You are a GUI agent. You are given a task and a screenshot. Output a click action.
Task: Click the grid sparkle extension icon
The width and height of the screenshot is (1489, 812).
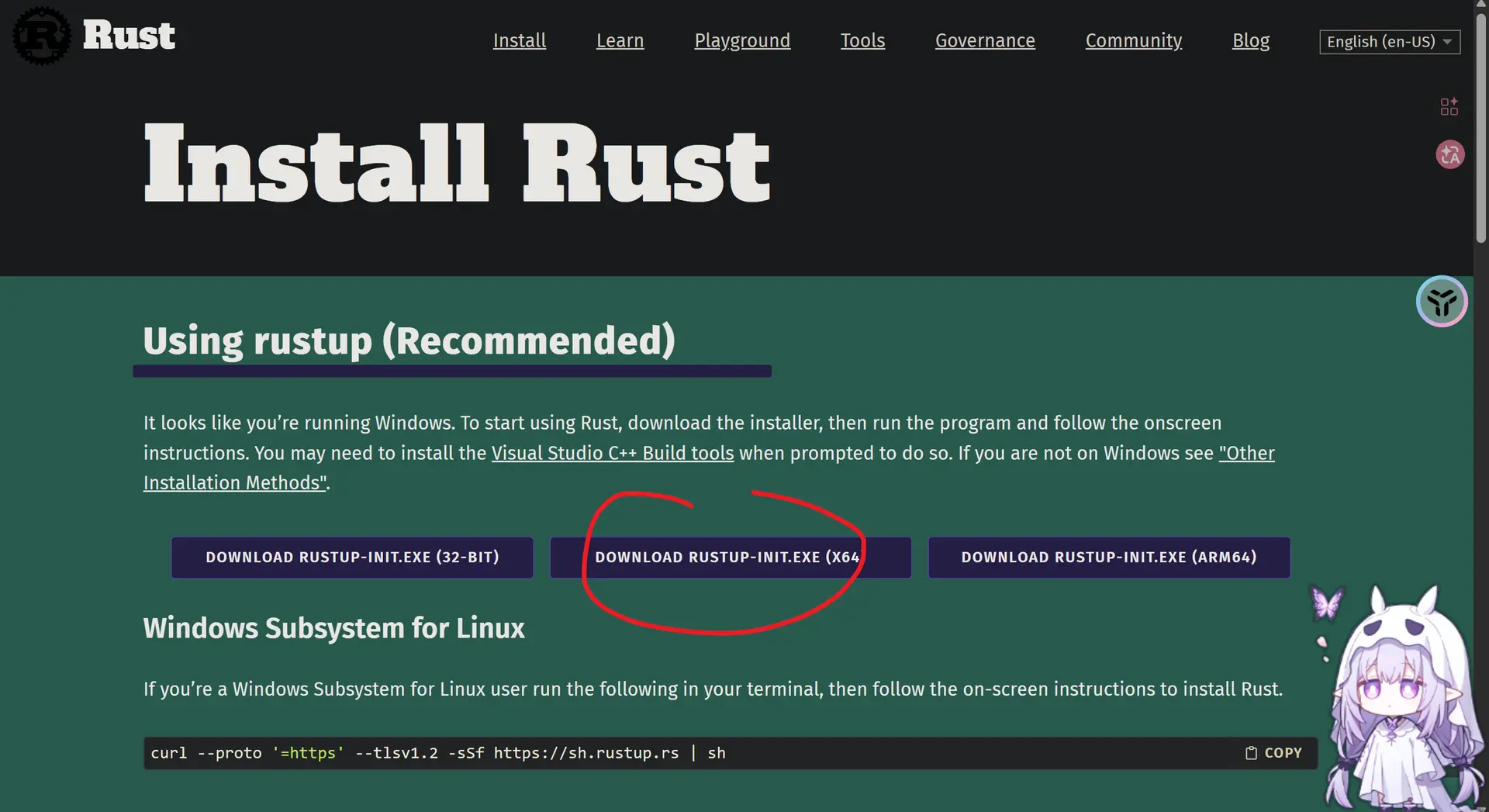point(1449,106)
